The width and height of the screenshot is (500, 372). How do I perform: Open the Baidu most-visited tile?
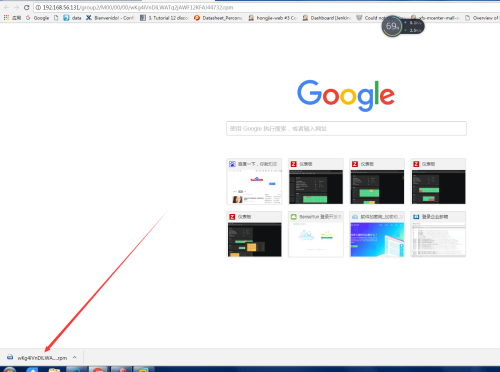pos(254,181)
